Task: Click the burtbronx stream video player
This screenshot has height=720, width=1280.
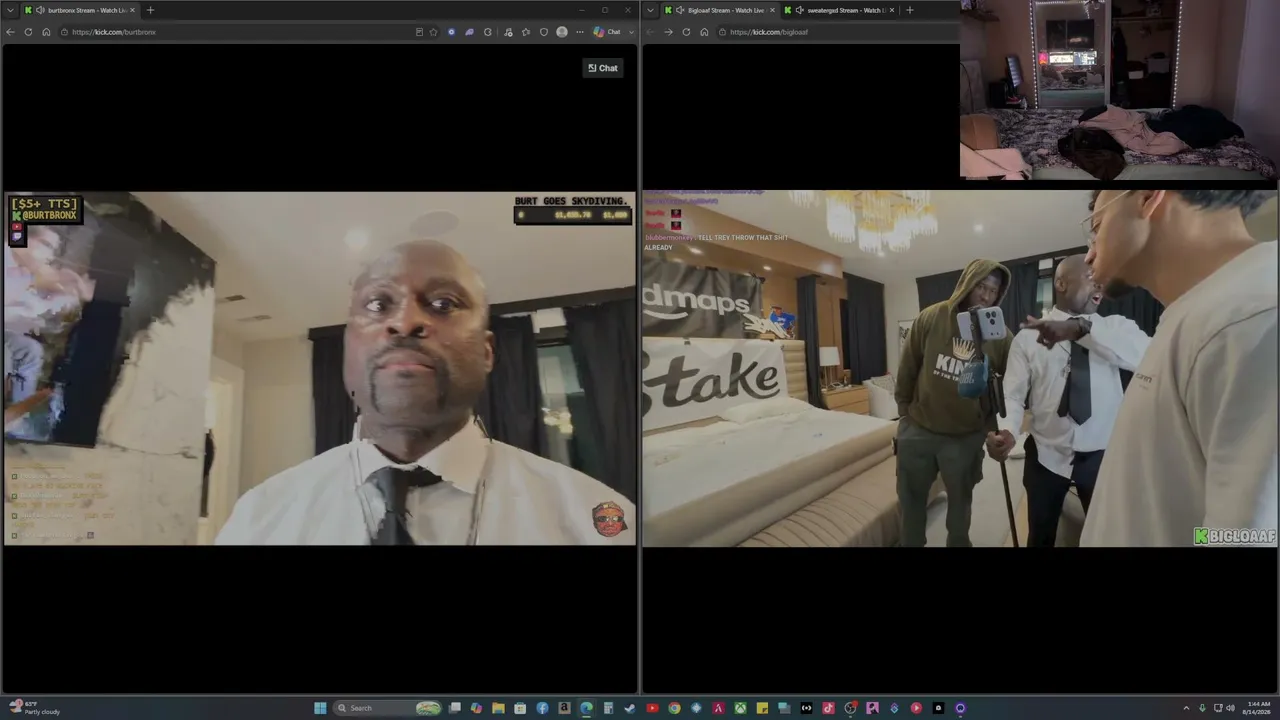Action: 320,368
